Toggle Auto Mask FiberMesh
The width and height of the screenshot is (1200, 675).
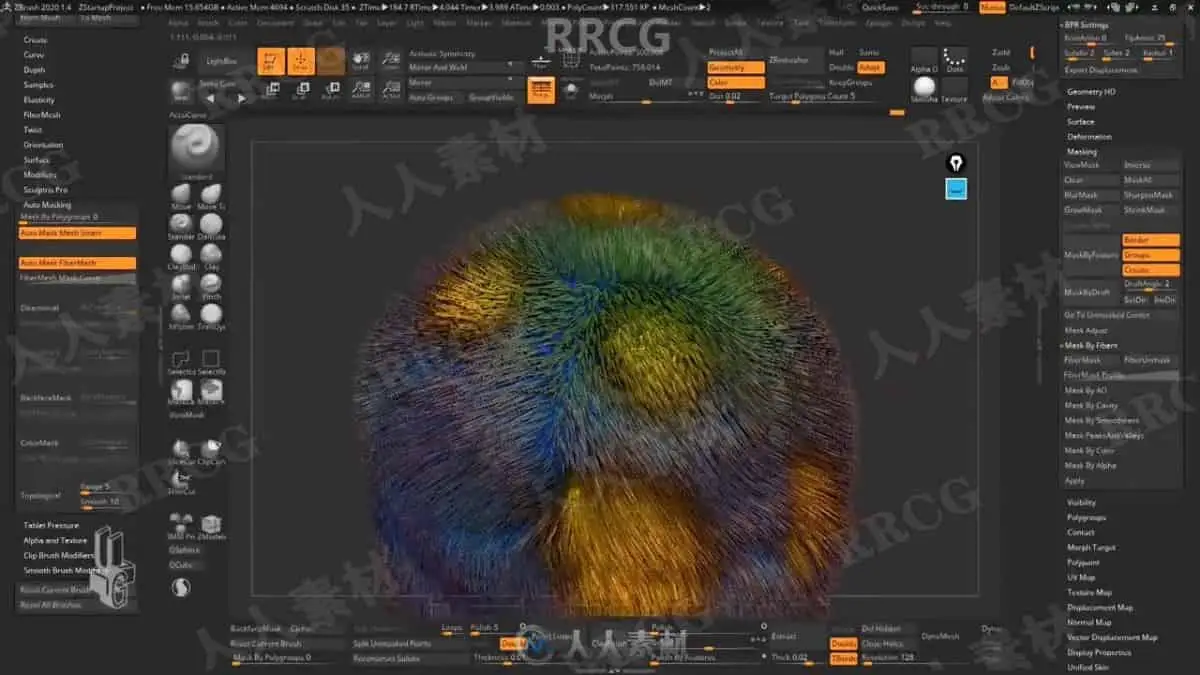coord(77,263)
